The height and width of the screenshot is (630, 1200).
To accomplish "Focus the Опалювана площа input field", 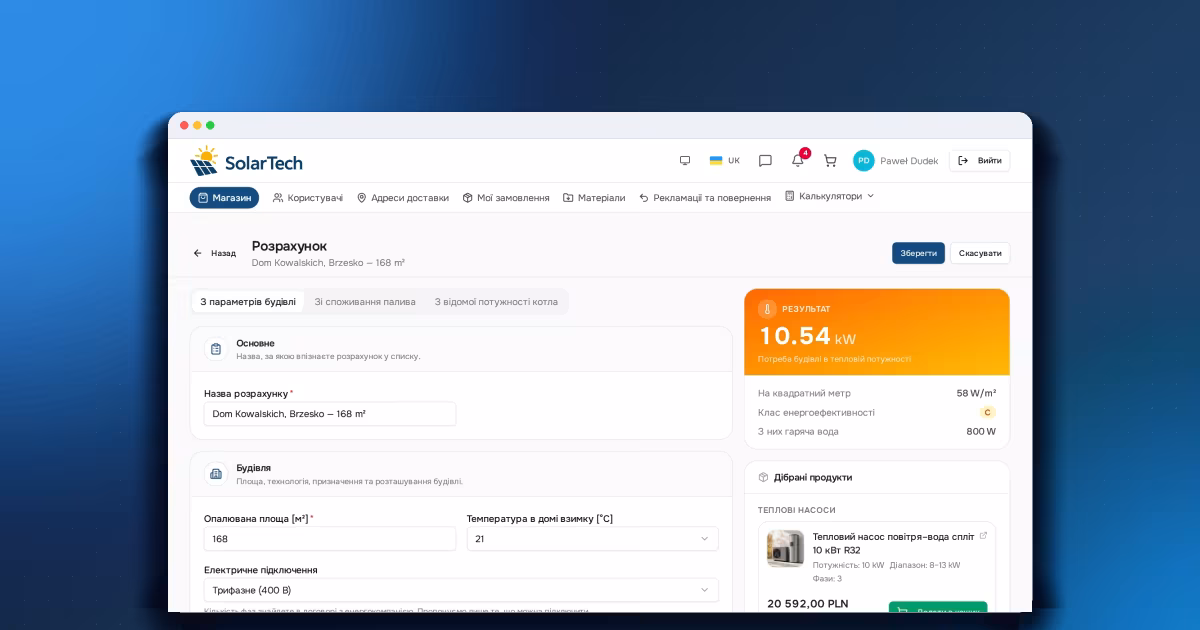I will [x=330, y=539].
